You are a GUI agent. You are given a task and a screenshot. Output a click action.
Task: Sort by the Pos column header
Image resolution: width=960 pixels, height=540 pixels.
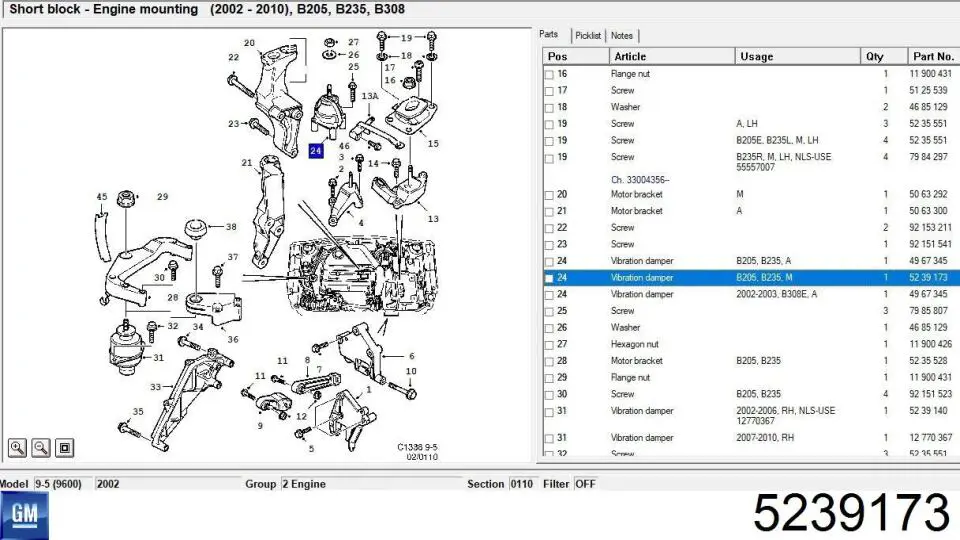[576, 56]
